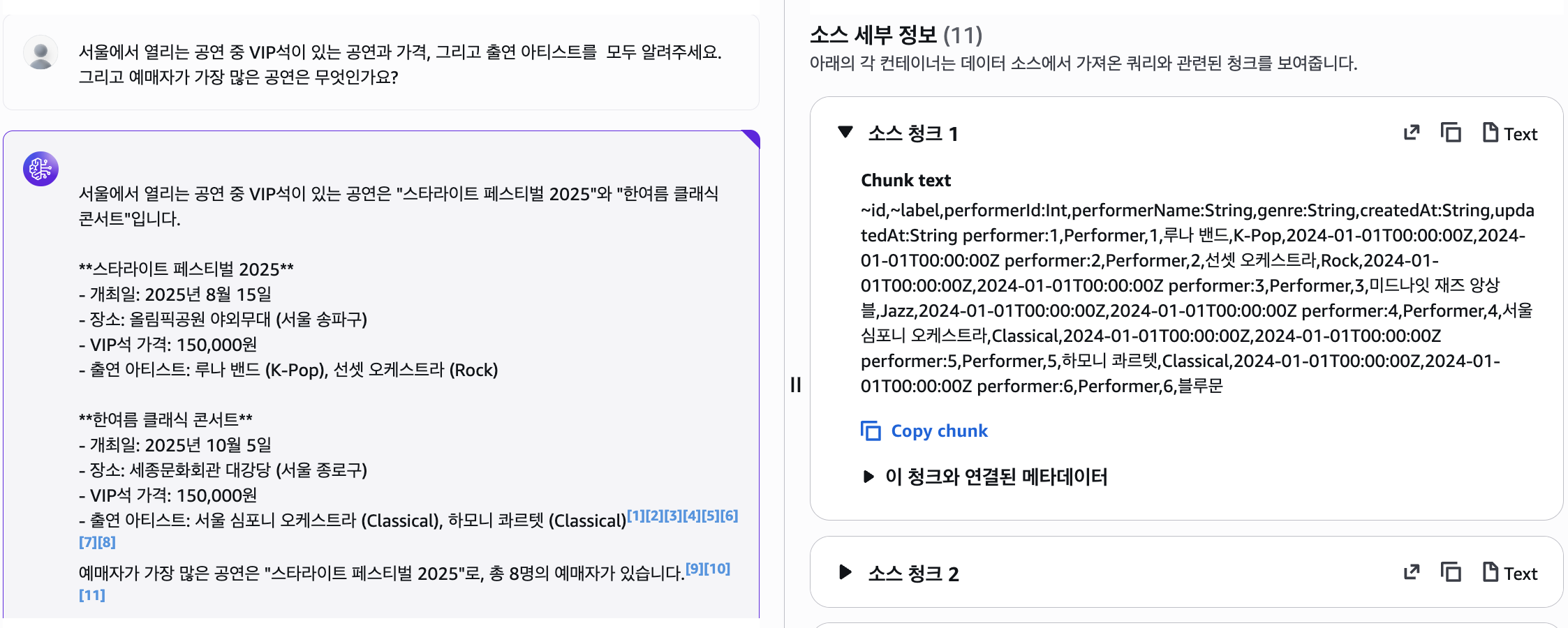This screenshot has height=628, width=1568.
Task: Copy source chunk 1 using the copy icon
Action: [1451, 132]
